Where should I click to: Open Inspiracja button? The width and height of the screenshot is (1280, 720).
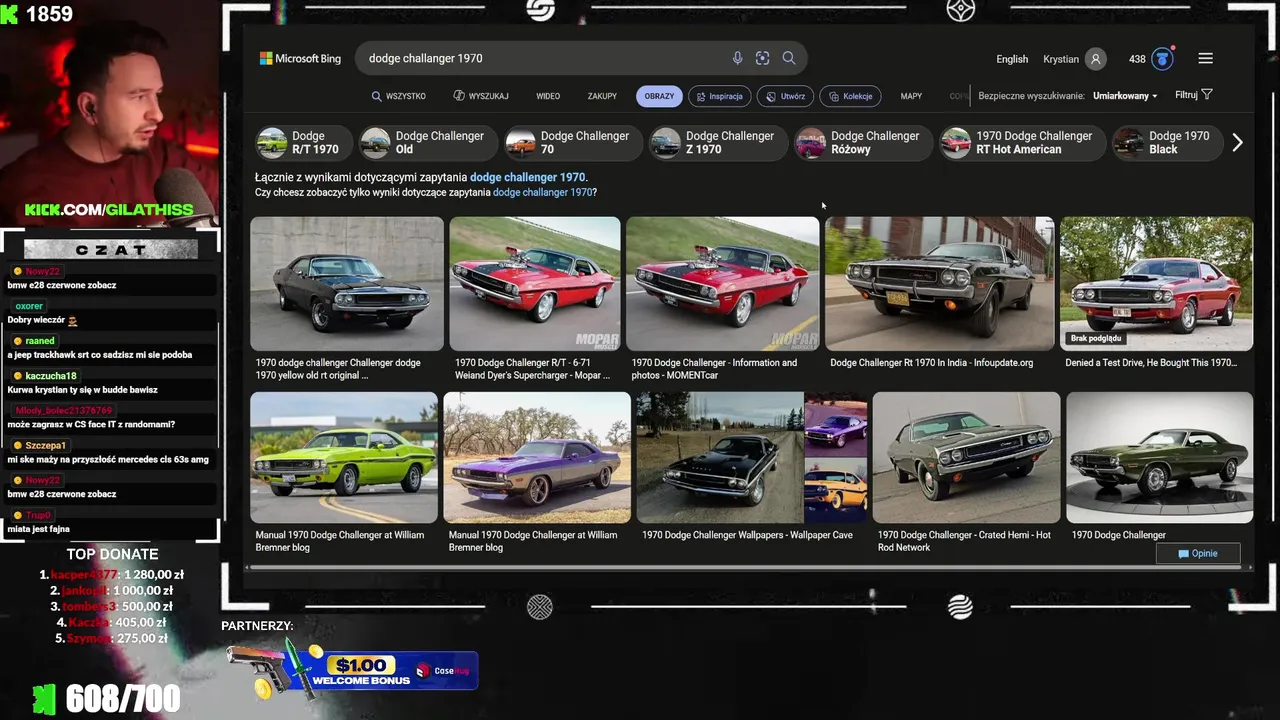(719, 96)
